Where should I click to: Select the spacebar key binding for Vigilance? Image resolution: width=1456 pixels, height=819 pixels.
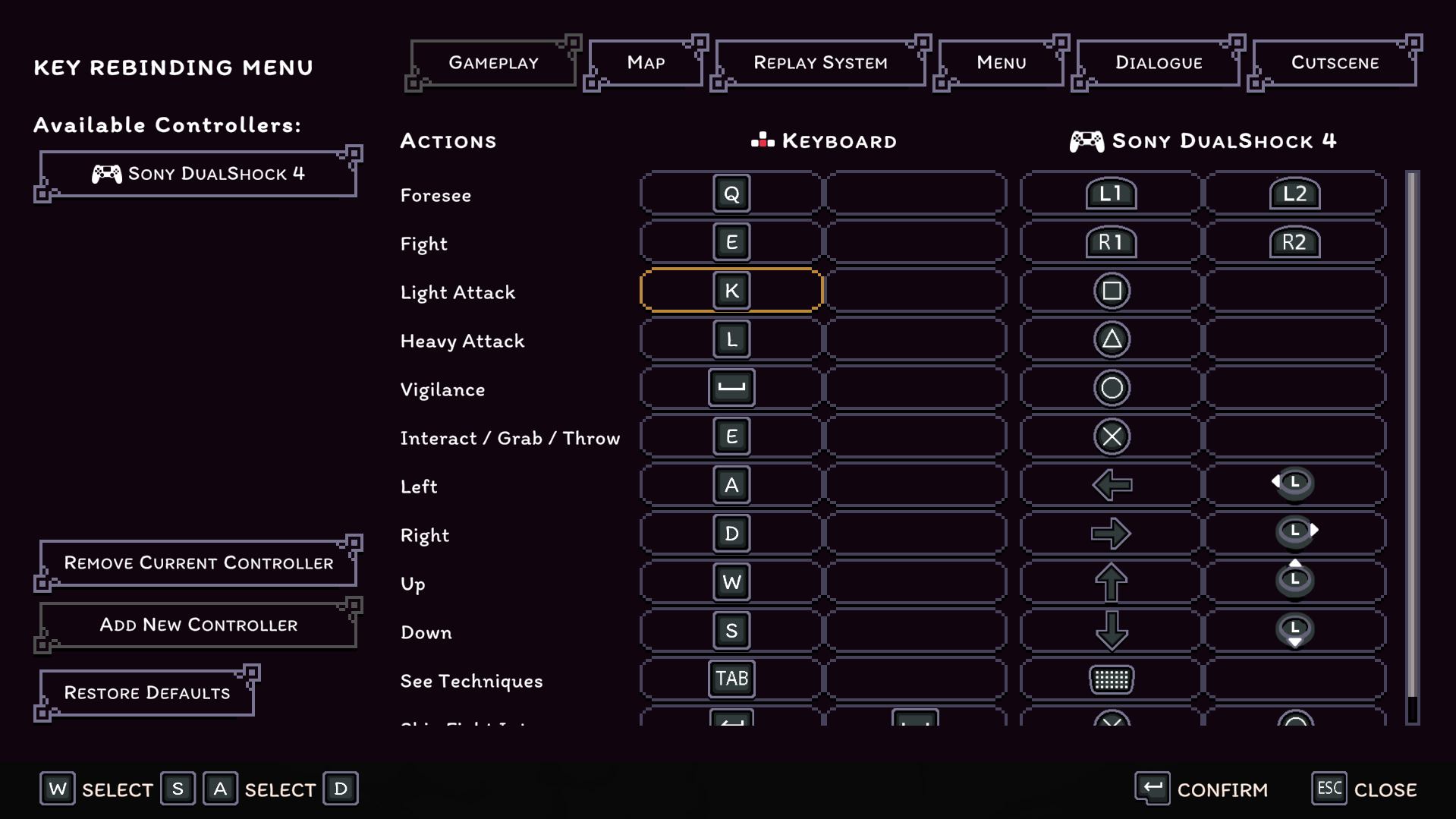731,389
